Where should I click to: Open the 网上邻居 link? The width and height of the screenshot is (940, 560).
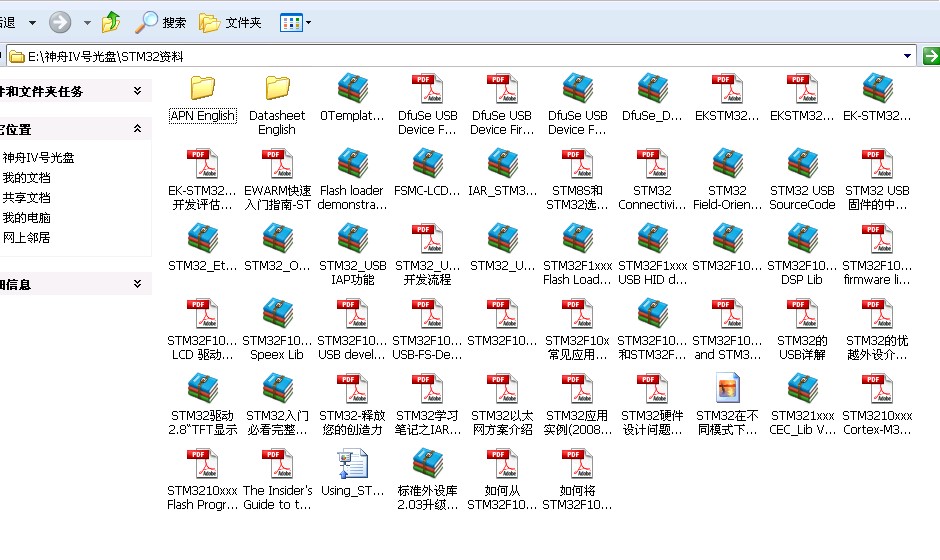[x=26, y=237]
